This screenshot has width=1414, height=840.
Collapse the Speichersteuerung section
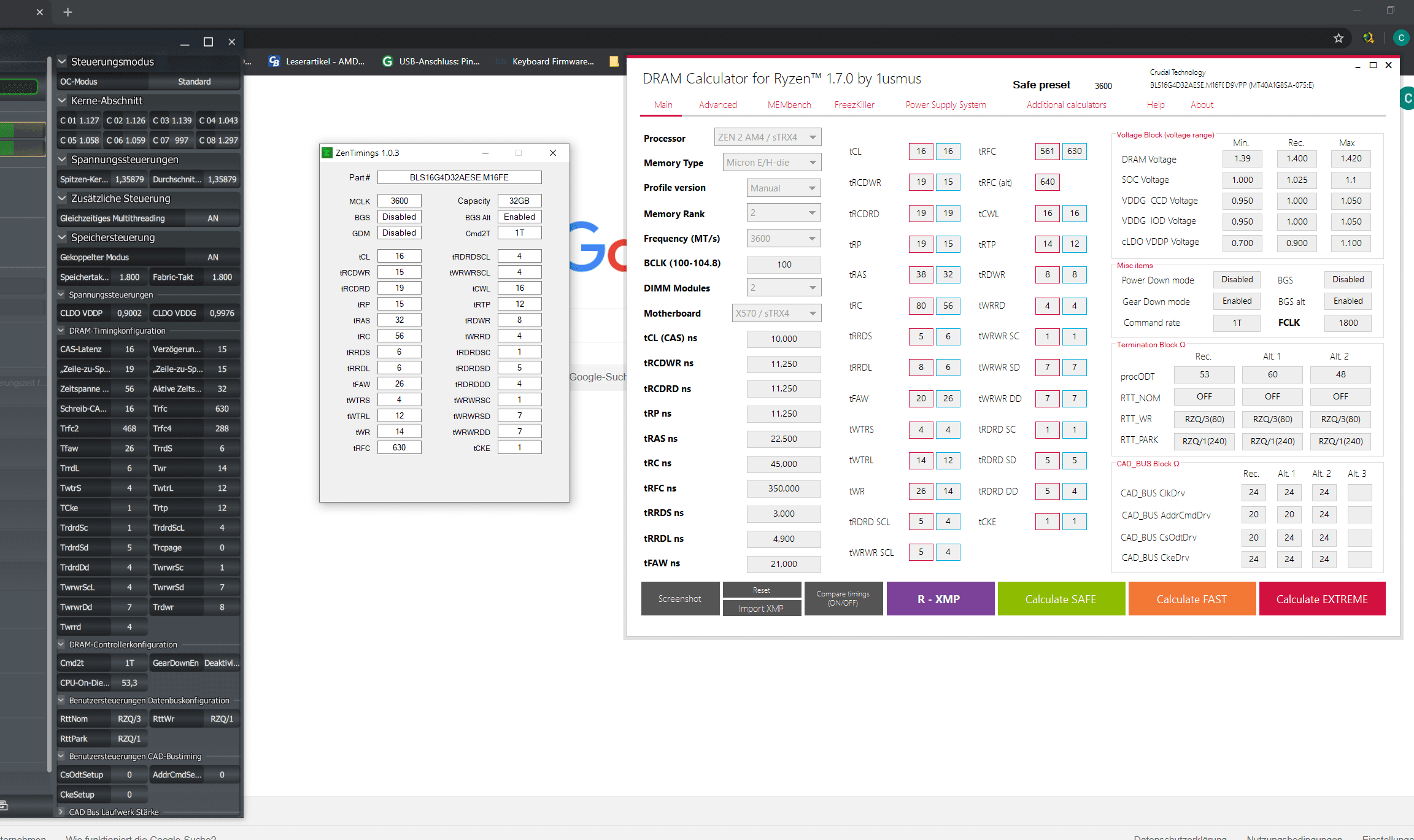62,237
